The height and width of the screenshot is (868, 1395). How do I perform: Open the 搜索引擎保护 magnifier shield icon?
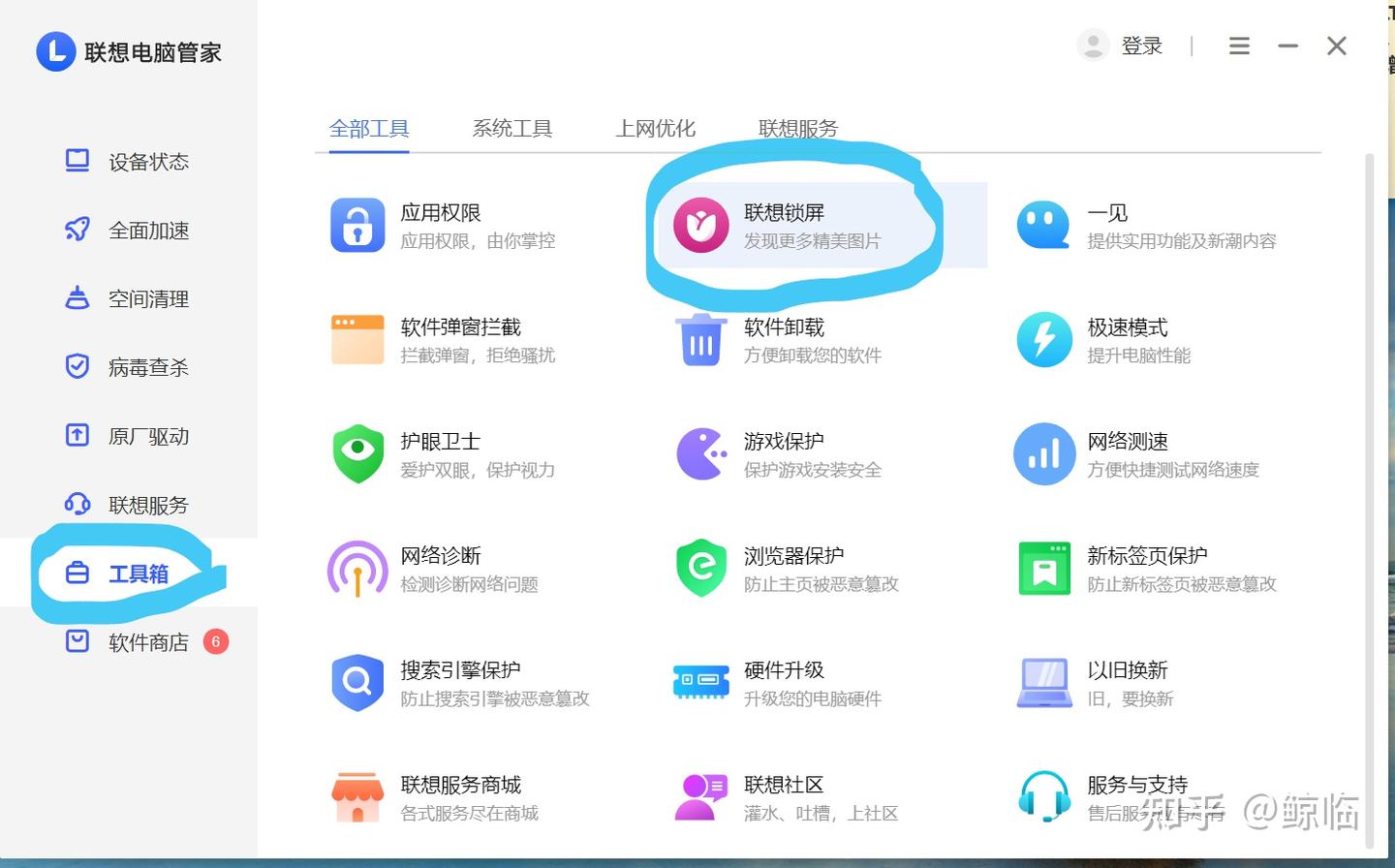click(x=357, y=682)
